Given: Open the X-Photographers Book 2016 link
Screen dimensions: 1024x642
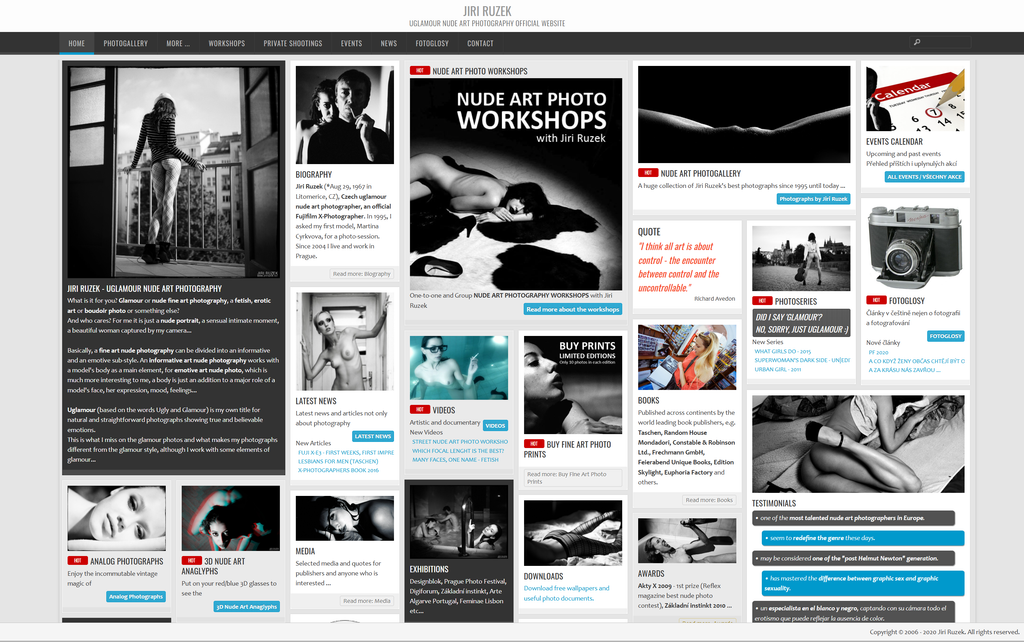Looking at the screenshot, I should tap(338, 470).
